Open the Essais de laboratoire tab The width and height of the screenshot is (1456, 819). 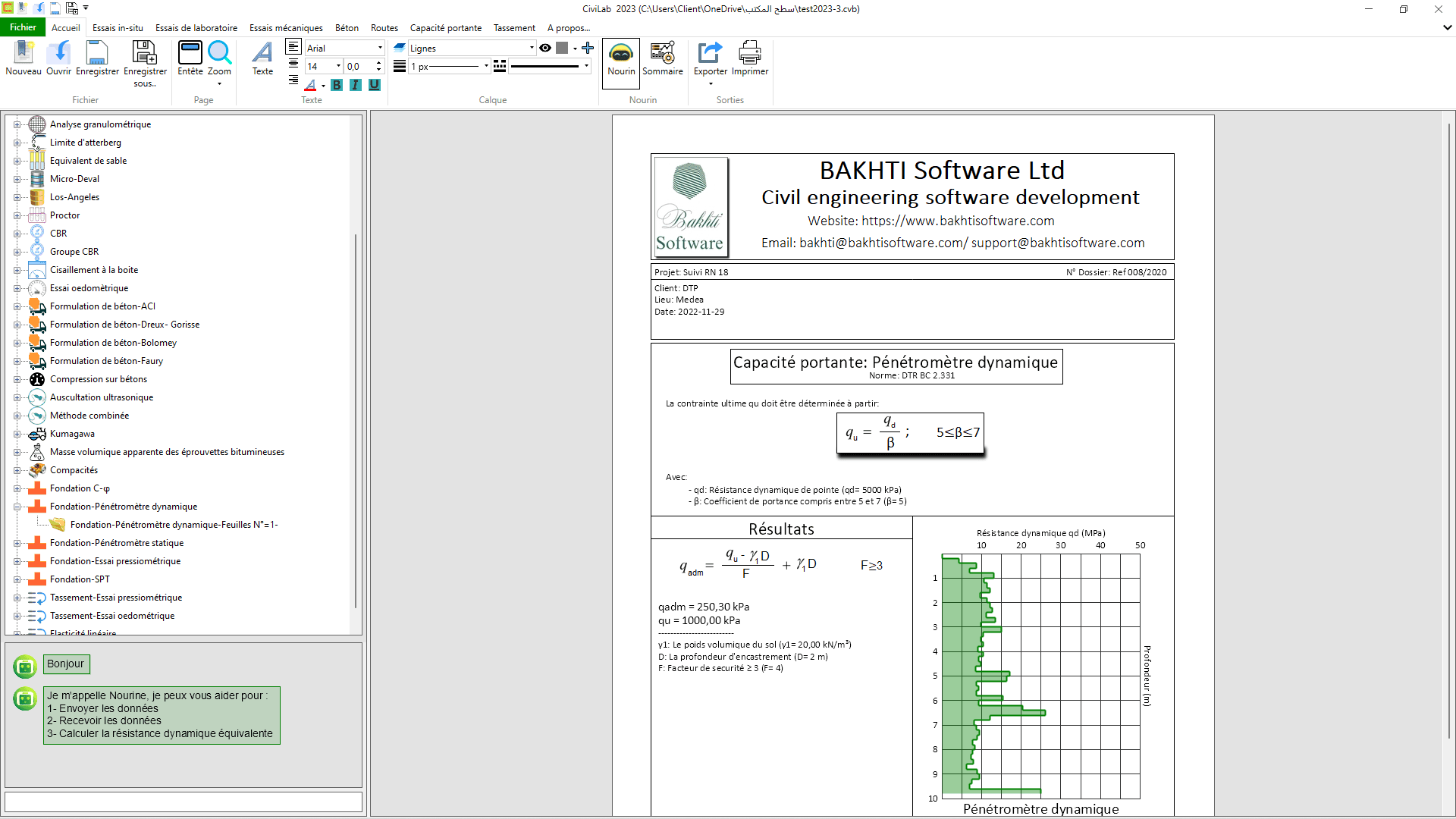pyautogui.click(x=196, y=28)
